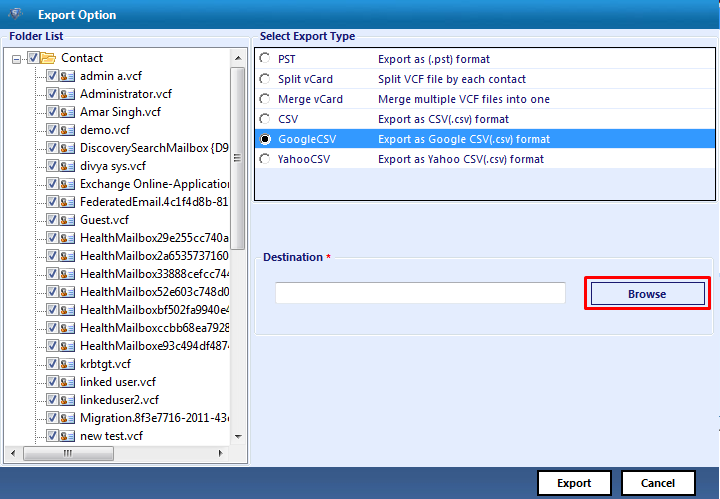
Task: Click 'Merge multiple VCF files into one' text
Action: click(x=464, y=99)
